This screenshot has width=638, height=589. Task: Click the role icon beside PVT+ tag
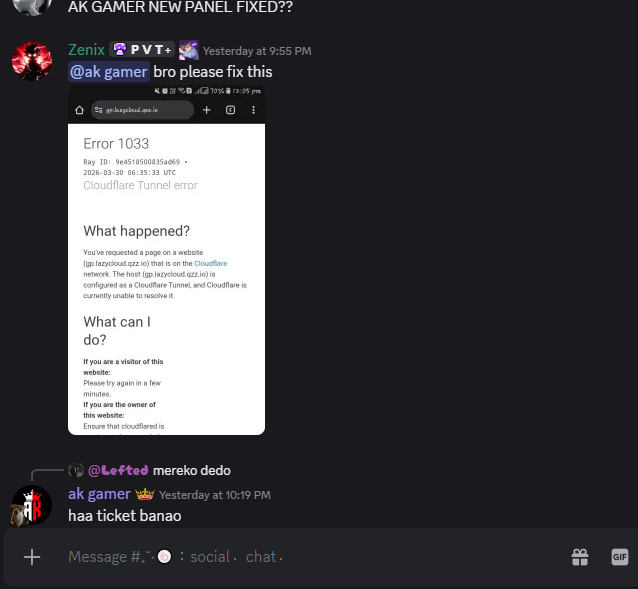(189, 50)
